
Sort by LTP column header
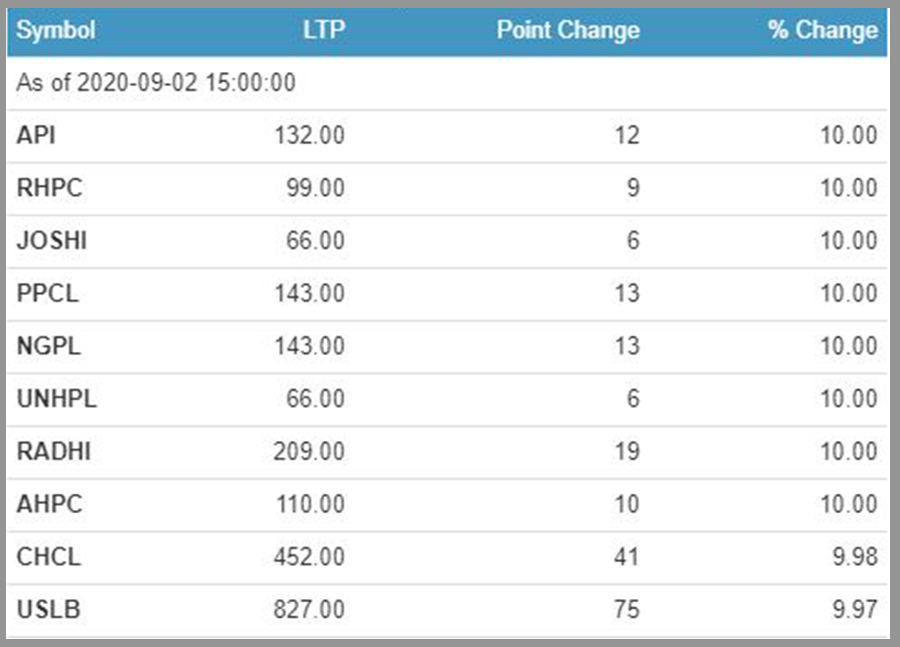point(323,30)
